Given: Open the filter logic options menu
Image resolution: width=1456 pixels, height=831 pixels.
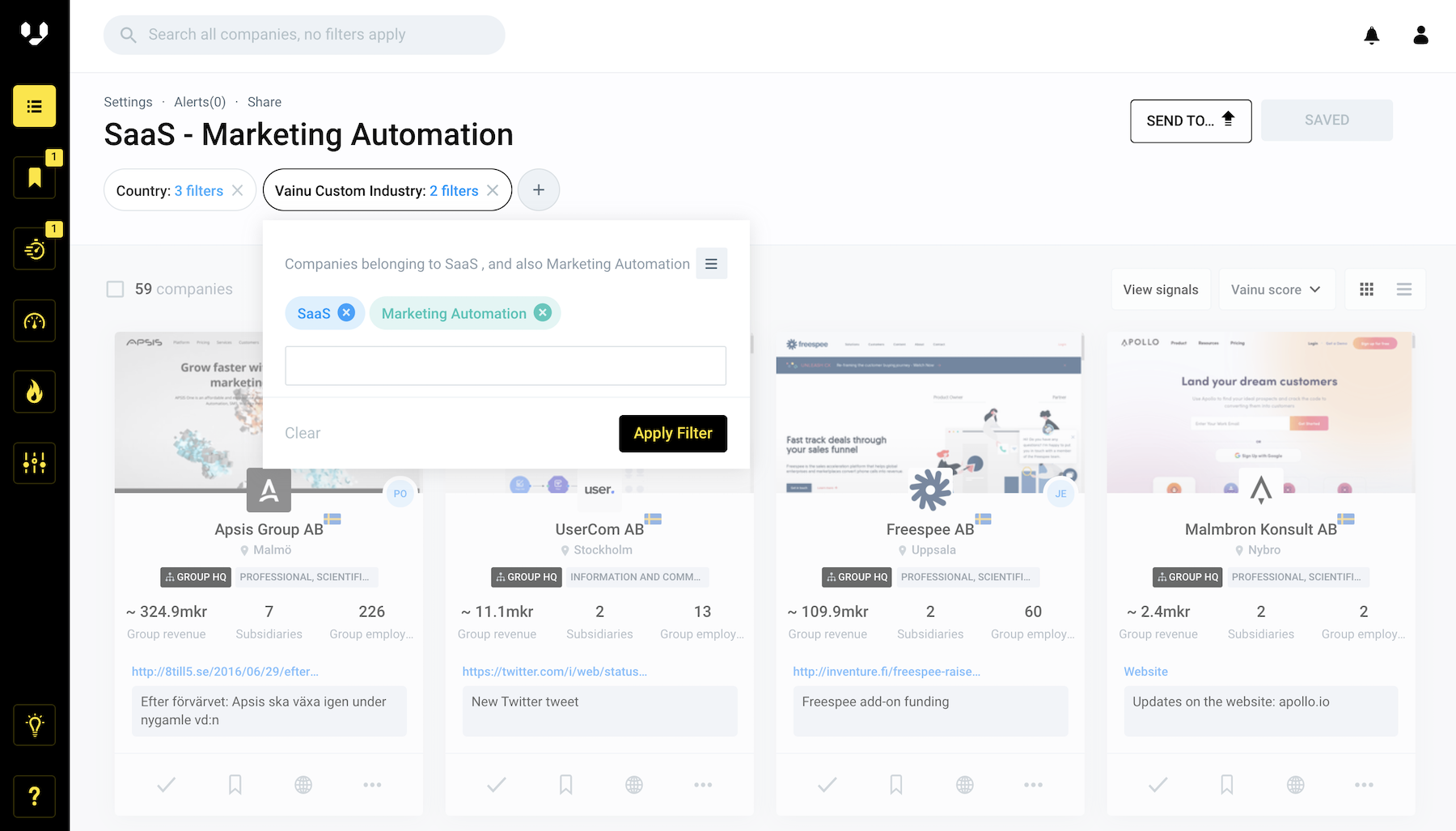Looking at the screenshot, I should (x=711, y=264).
